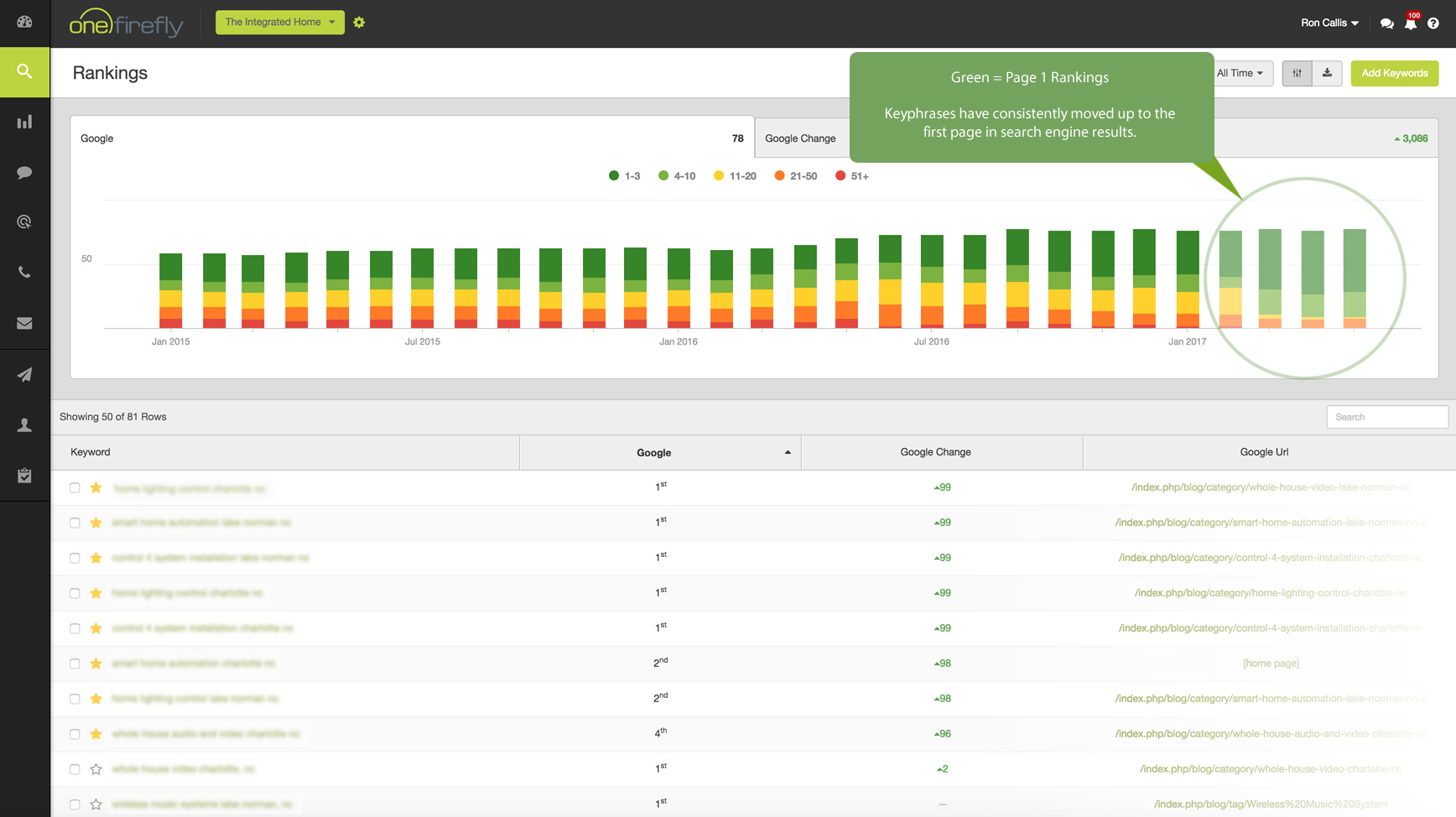Screen dimensions: 1456x817
Task: Open the phone calls sidebar icon
Action: point(24,273)
